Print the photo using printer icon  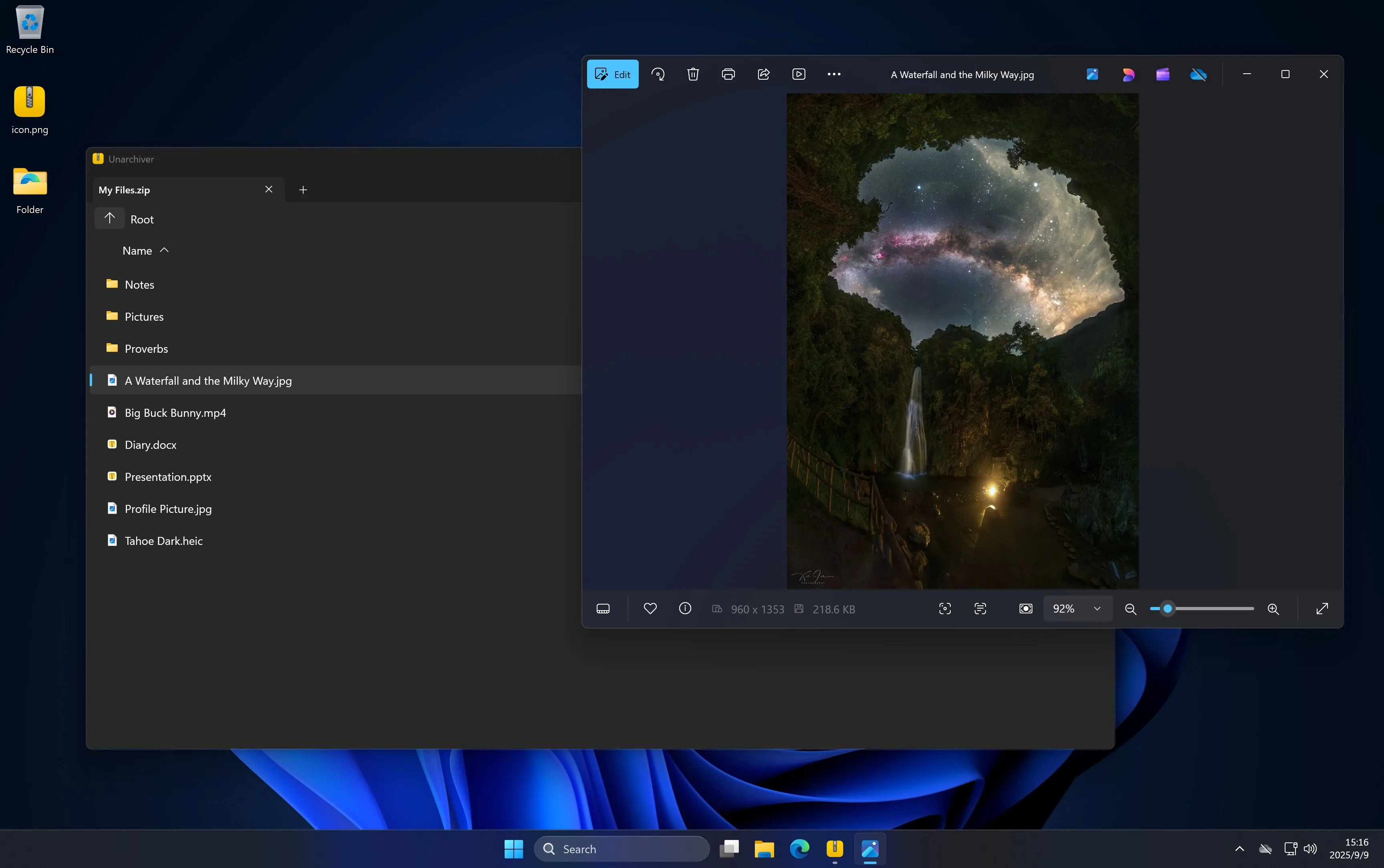point(728,74)
